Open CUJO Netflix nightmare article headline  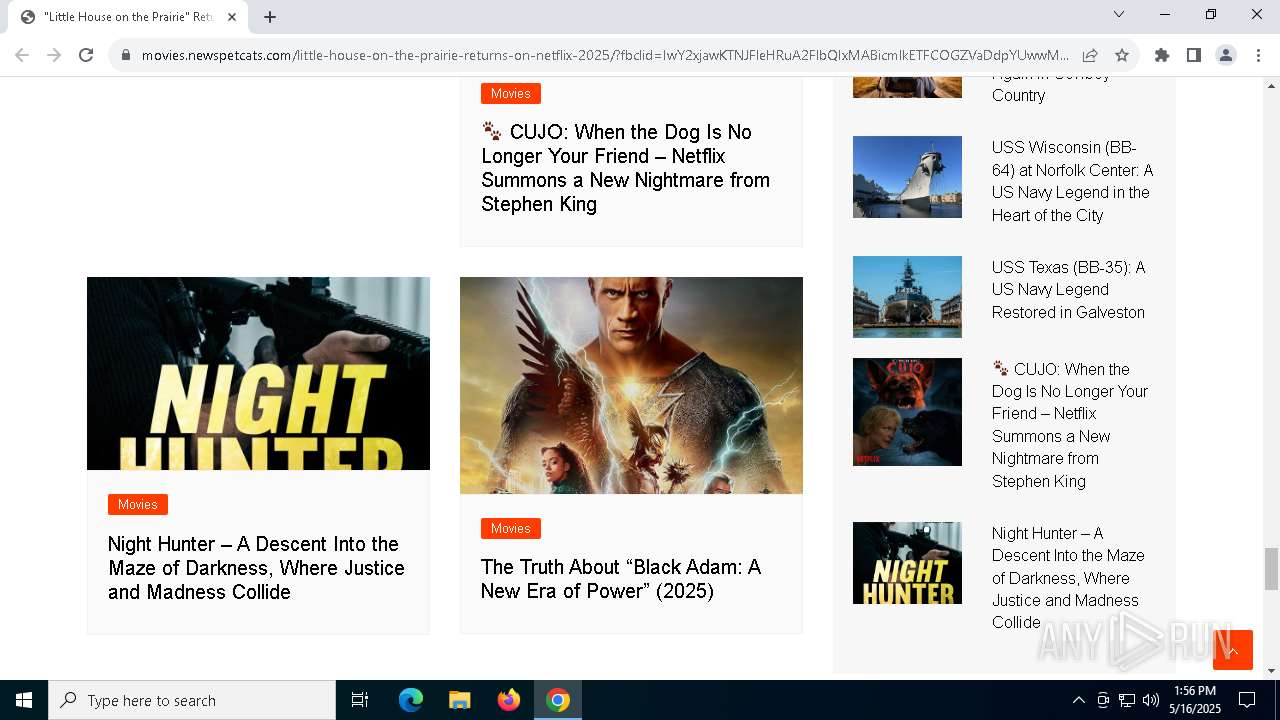[x=626, y=168]
